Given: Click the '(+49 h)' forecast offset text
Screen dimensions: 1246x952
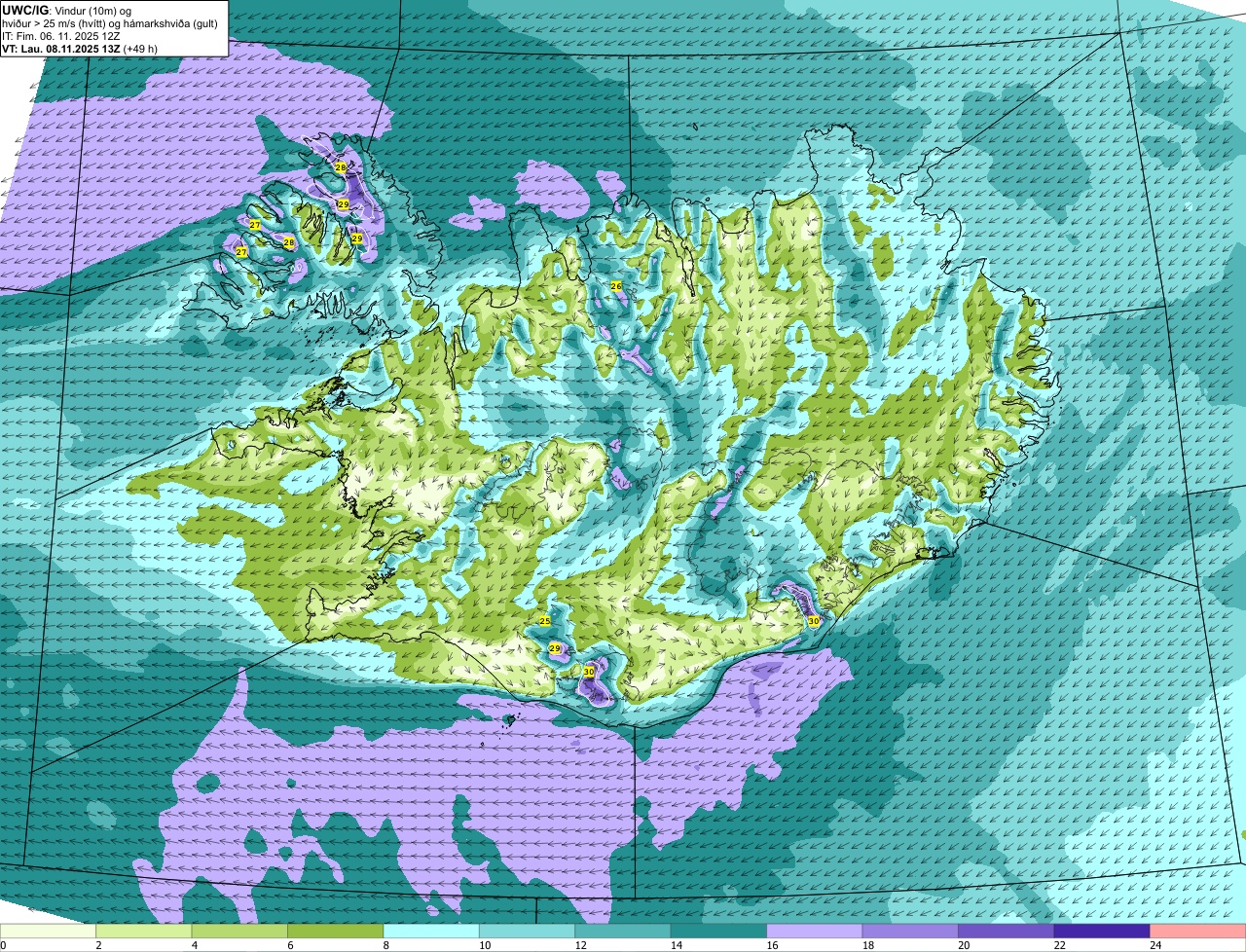Looking at the screenshot, I should pos(141,49).
